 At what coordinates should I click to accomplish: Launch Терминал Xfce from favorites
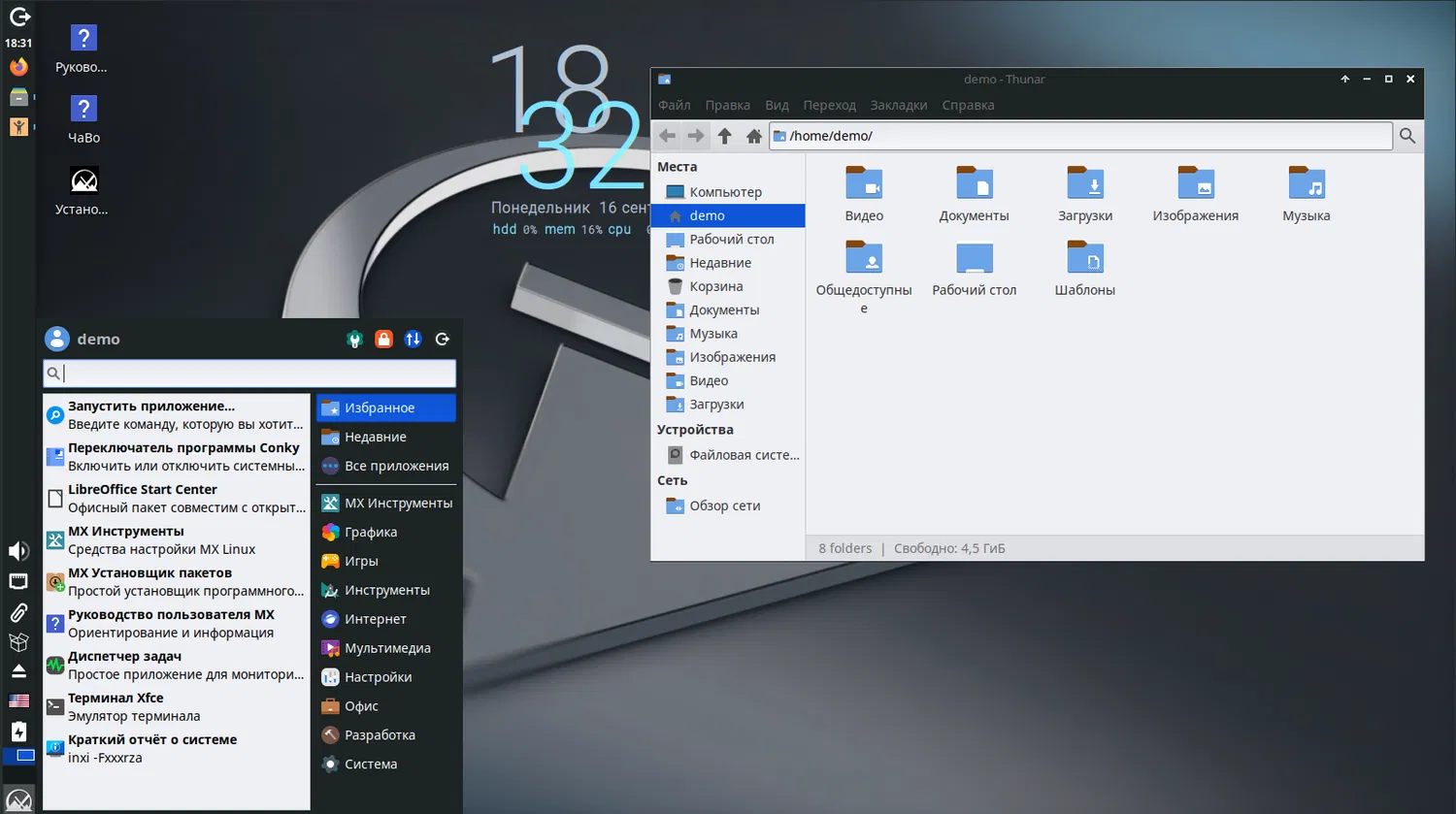coord(175,706)
